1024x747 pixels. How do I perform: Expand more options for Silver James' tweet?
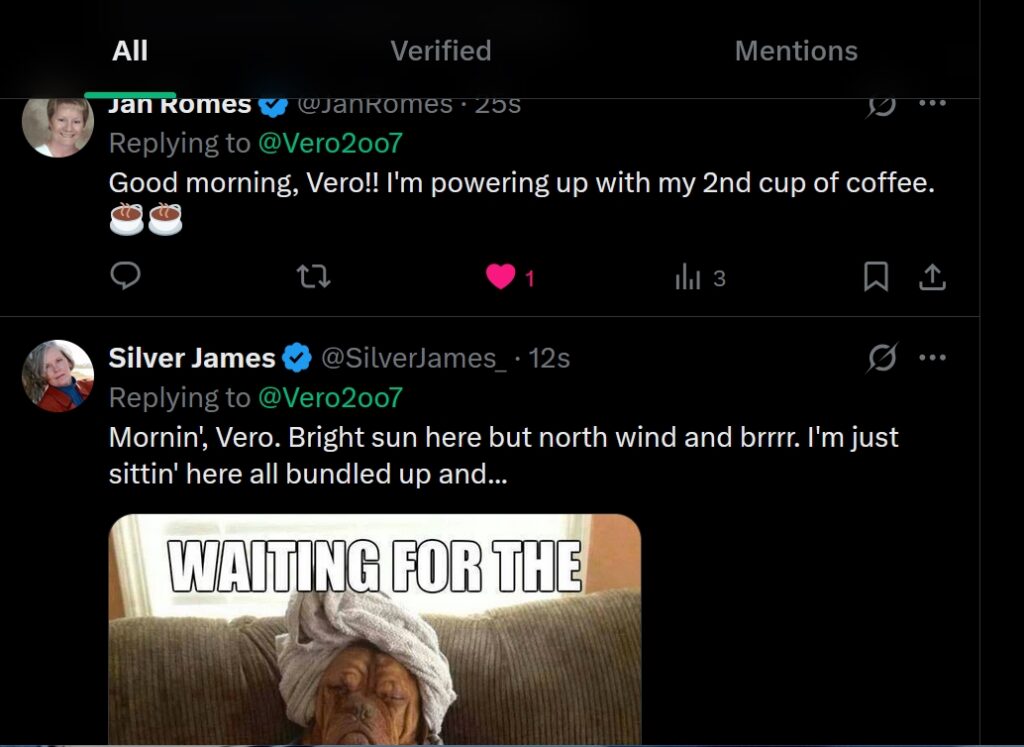[x=932, y=357]
